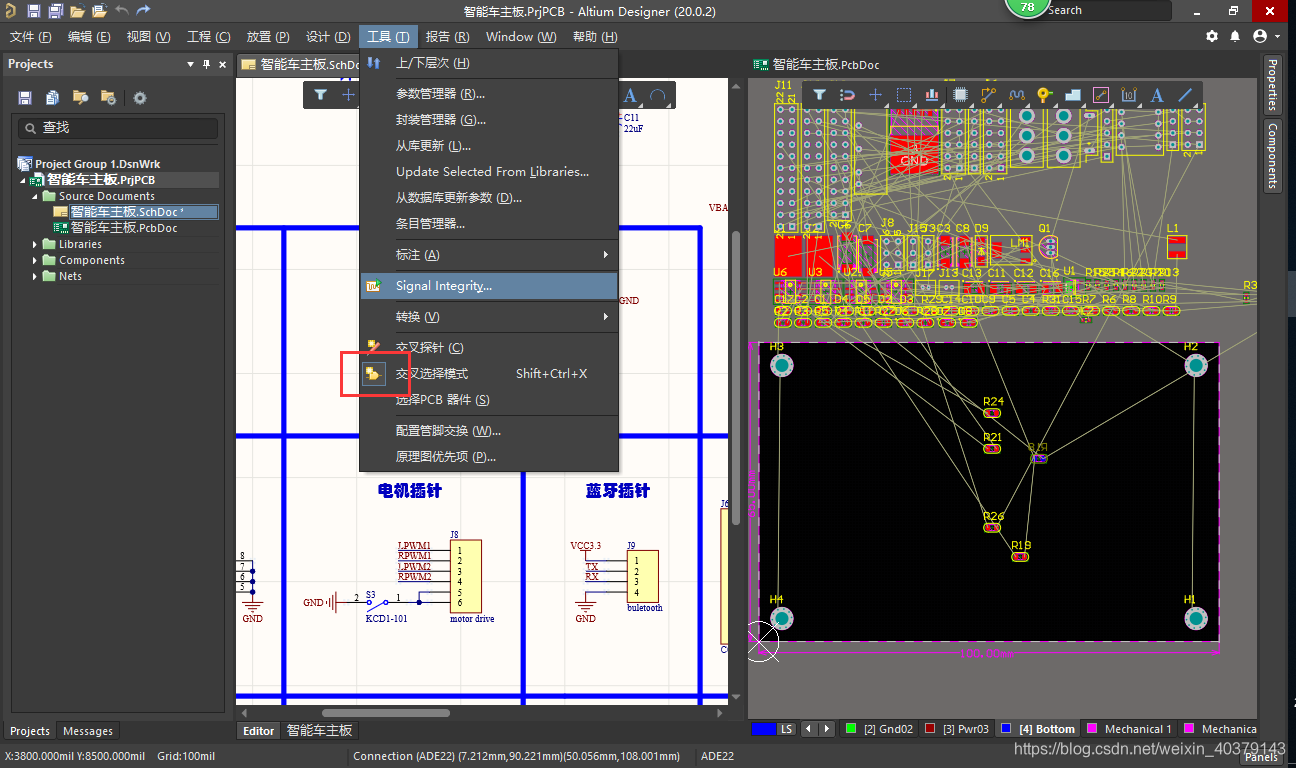Open the Projects panel dropdown arrow

tap(190, 64)
